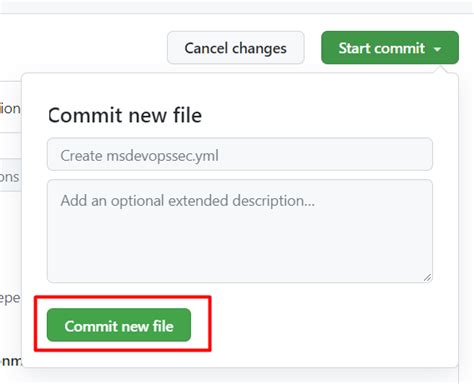474x384 pixels.
Task: Click the gray header bar above the buttons
Action: 237,7
